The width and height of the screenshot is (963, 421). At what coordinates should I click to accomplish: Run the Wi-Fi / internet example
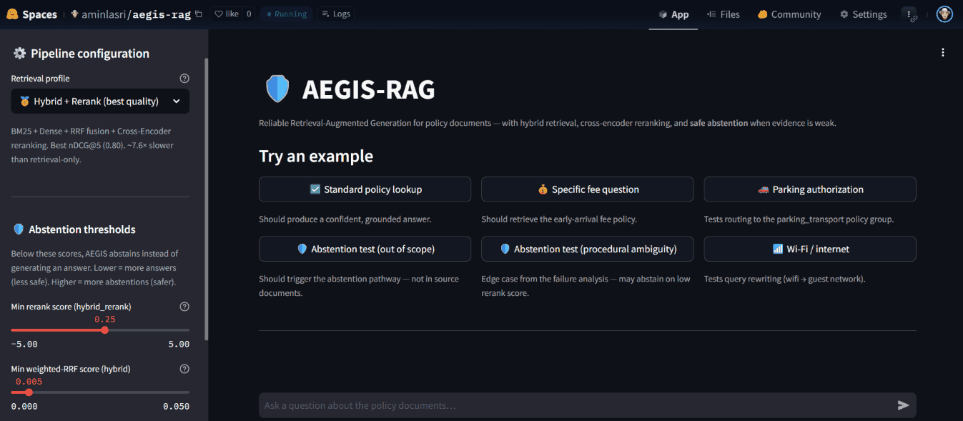[x=810, y=249]
